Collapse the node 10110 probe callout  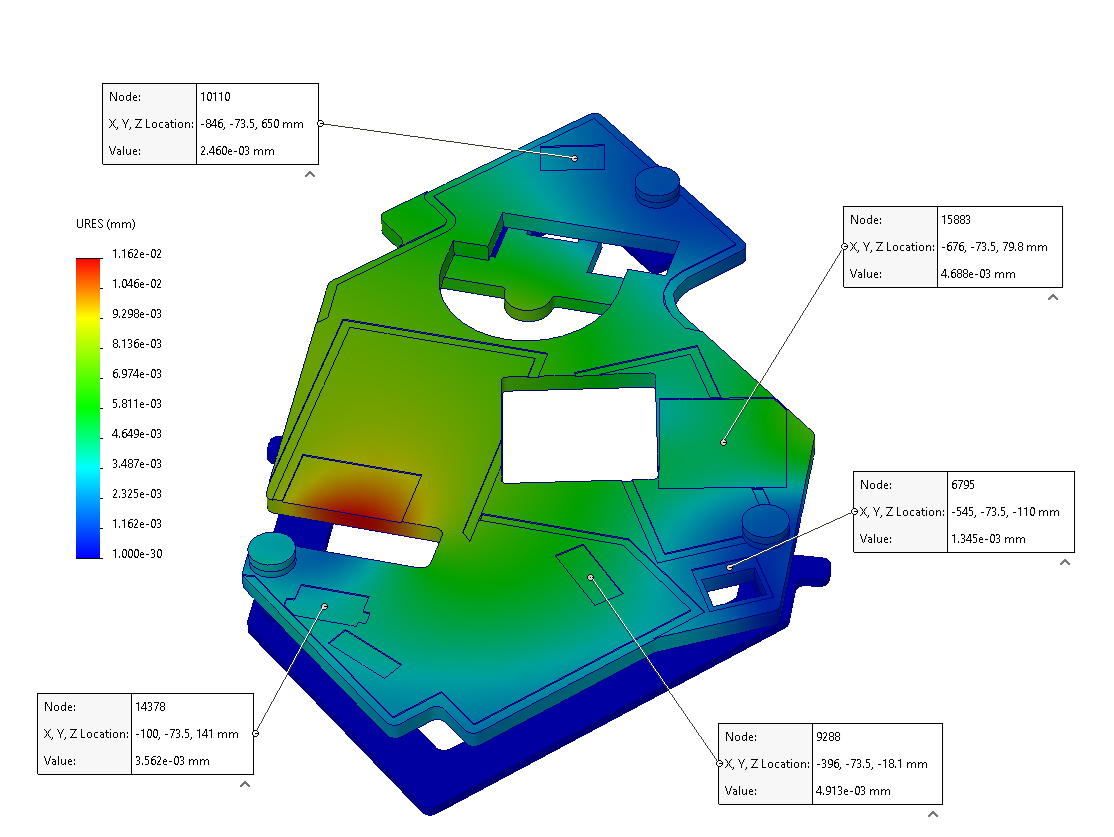(x=310, y=174)
